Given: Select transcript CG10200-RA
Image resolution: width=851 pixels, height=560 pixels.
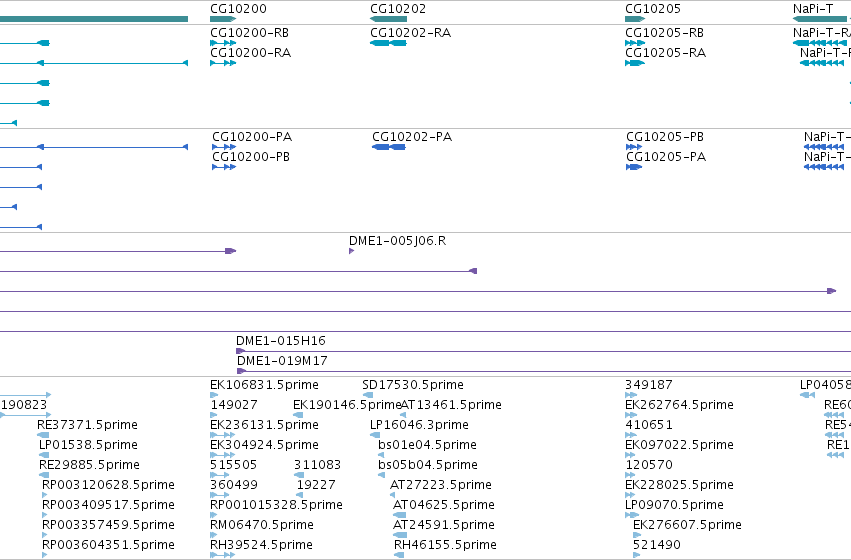Looking at the screenshot, I should tap(250, 53).
